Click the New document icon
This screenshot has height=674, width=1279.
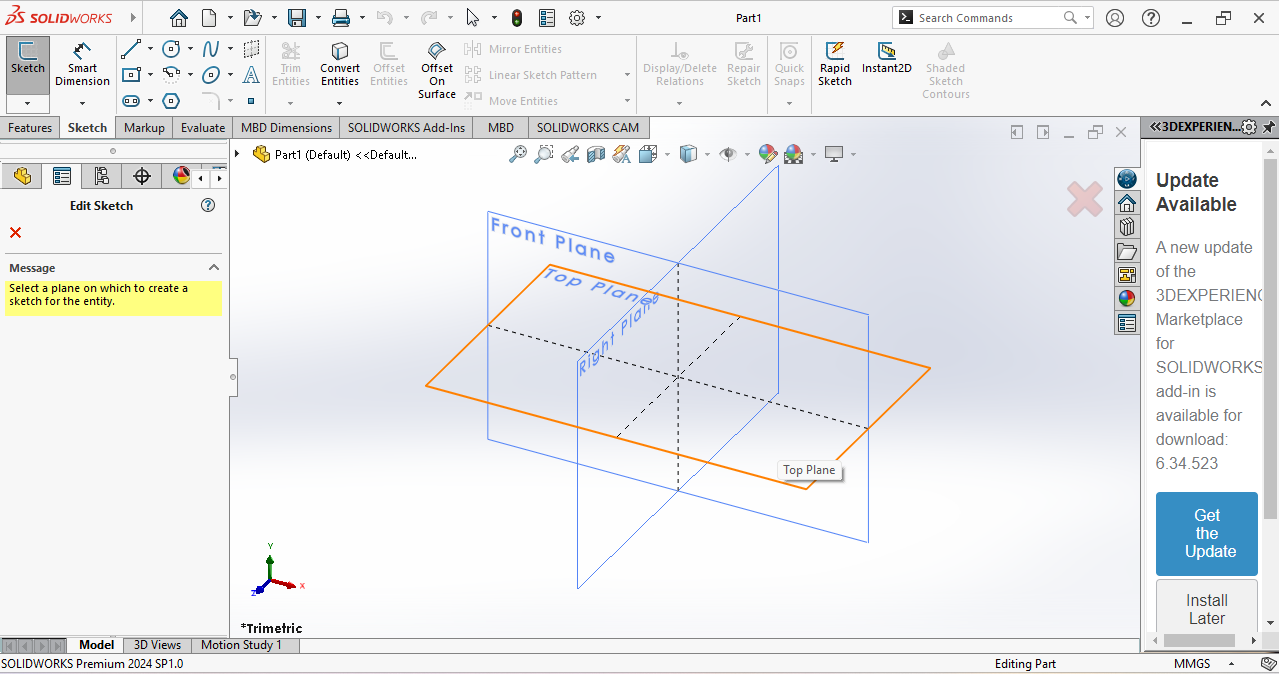208,18
